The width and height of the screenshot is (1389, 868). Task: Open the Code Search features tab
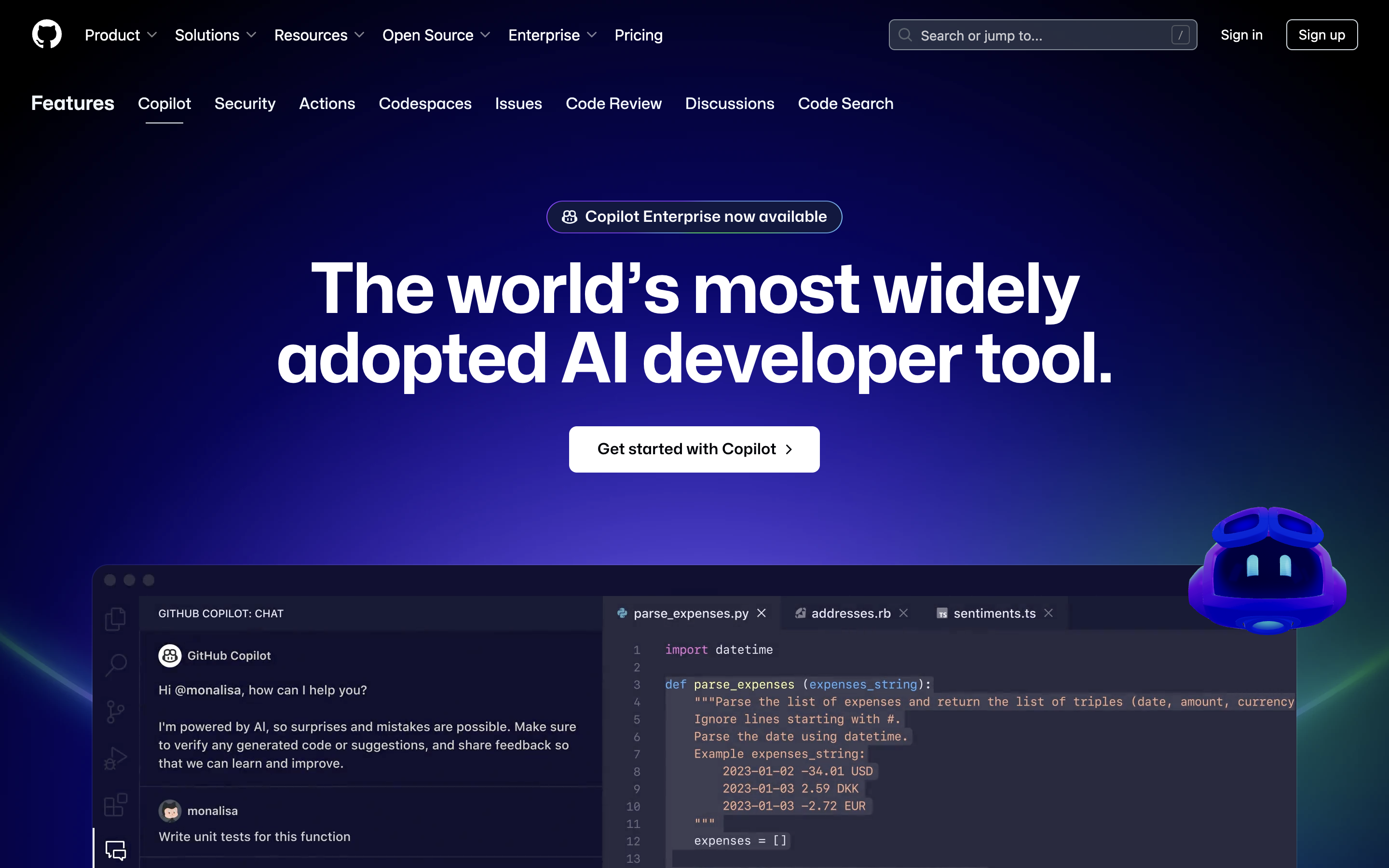tap(845, 103)
